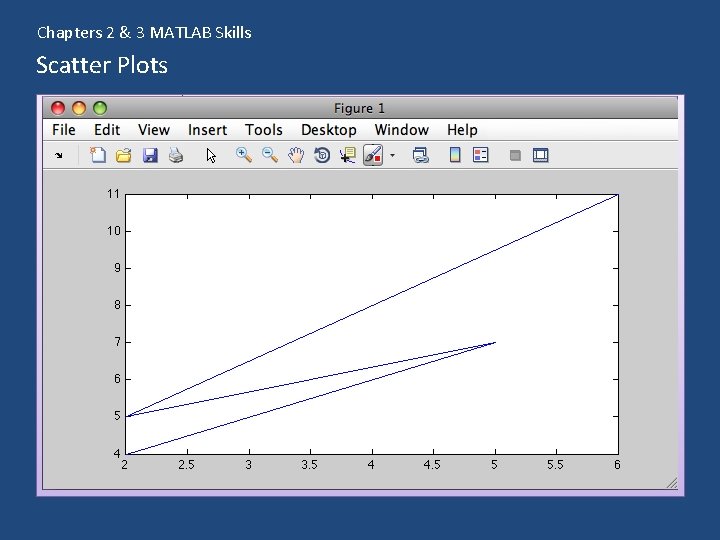Zoom Figure 1 window with green button
Screen dimensions: 720x540
click(100, 108)
